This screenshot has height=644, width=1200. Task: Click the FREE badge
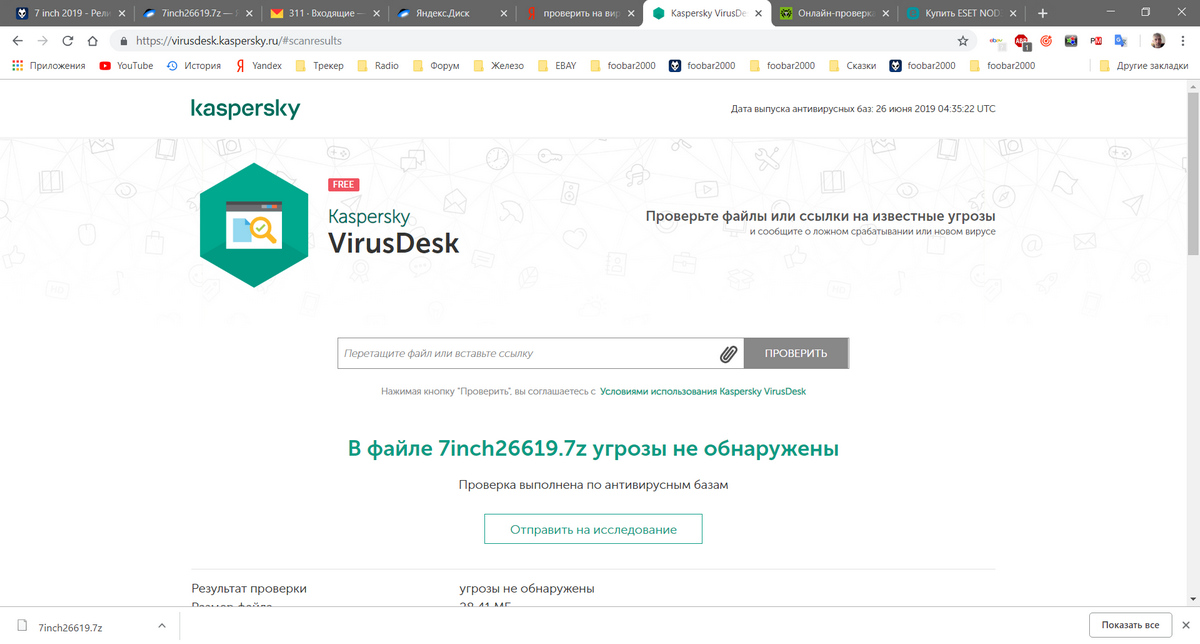coord(343,185)
